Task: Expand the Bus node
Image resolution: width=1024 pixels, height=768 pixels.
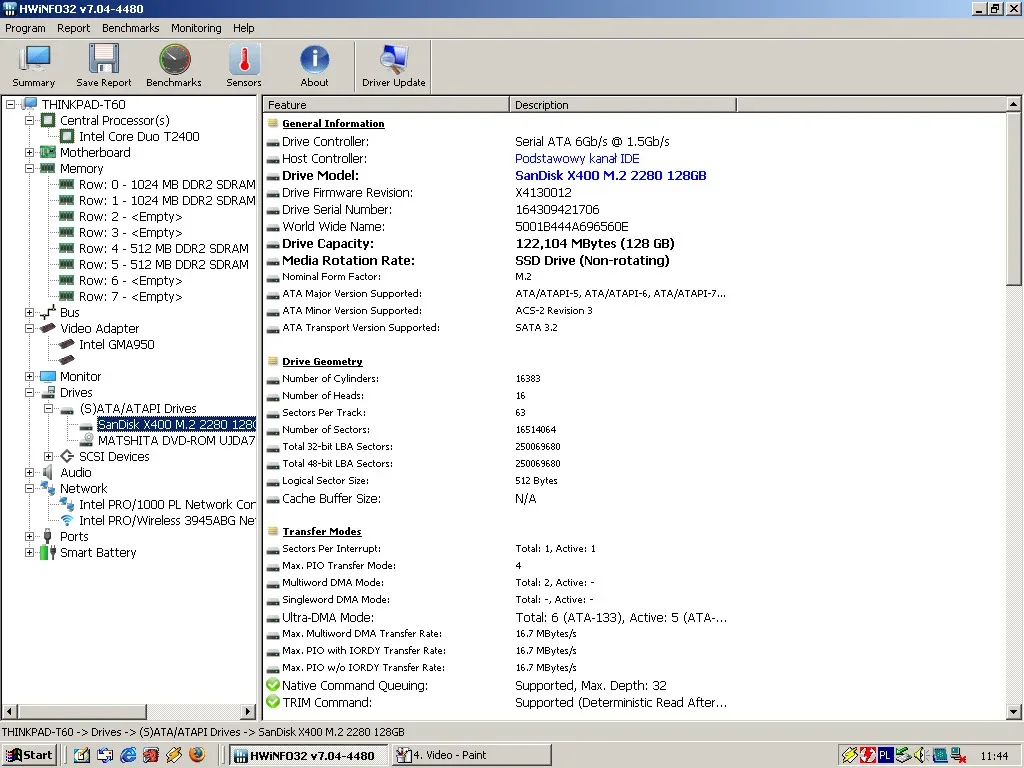Action: tap(29, 312)
